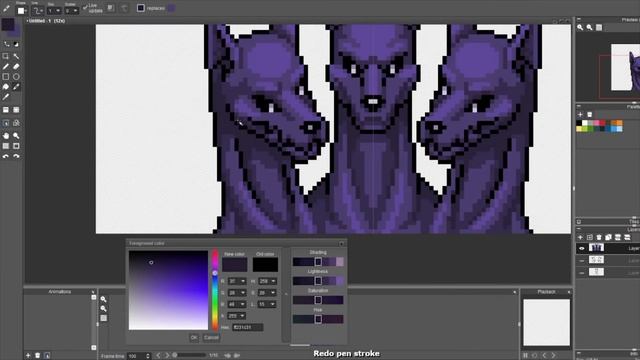Adjust the Saturation slider in color dialog
640x360 pixels.
pos(318,300)
